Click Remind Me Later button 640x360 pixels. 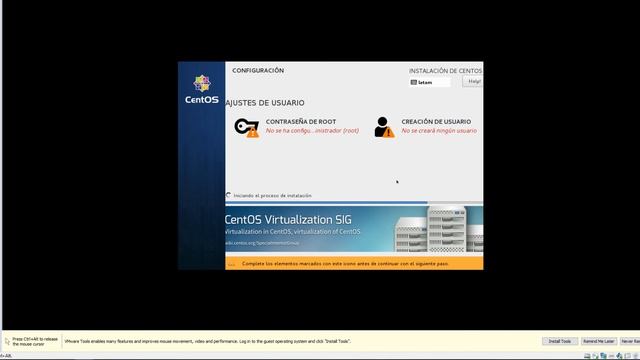click(598, 341)
